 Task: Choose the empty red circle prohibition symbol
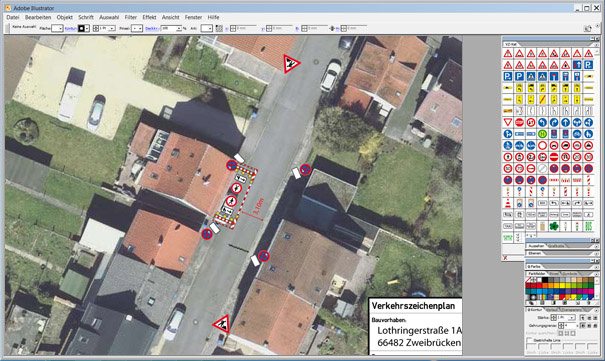tap(542, 145)
